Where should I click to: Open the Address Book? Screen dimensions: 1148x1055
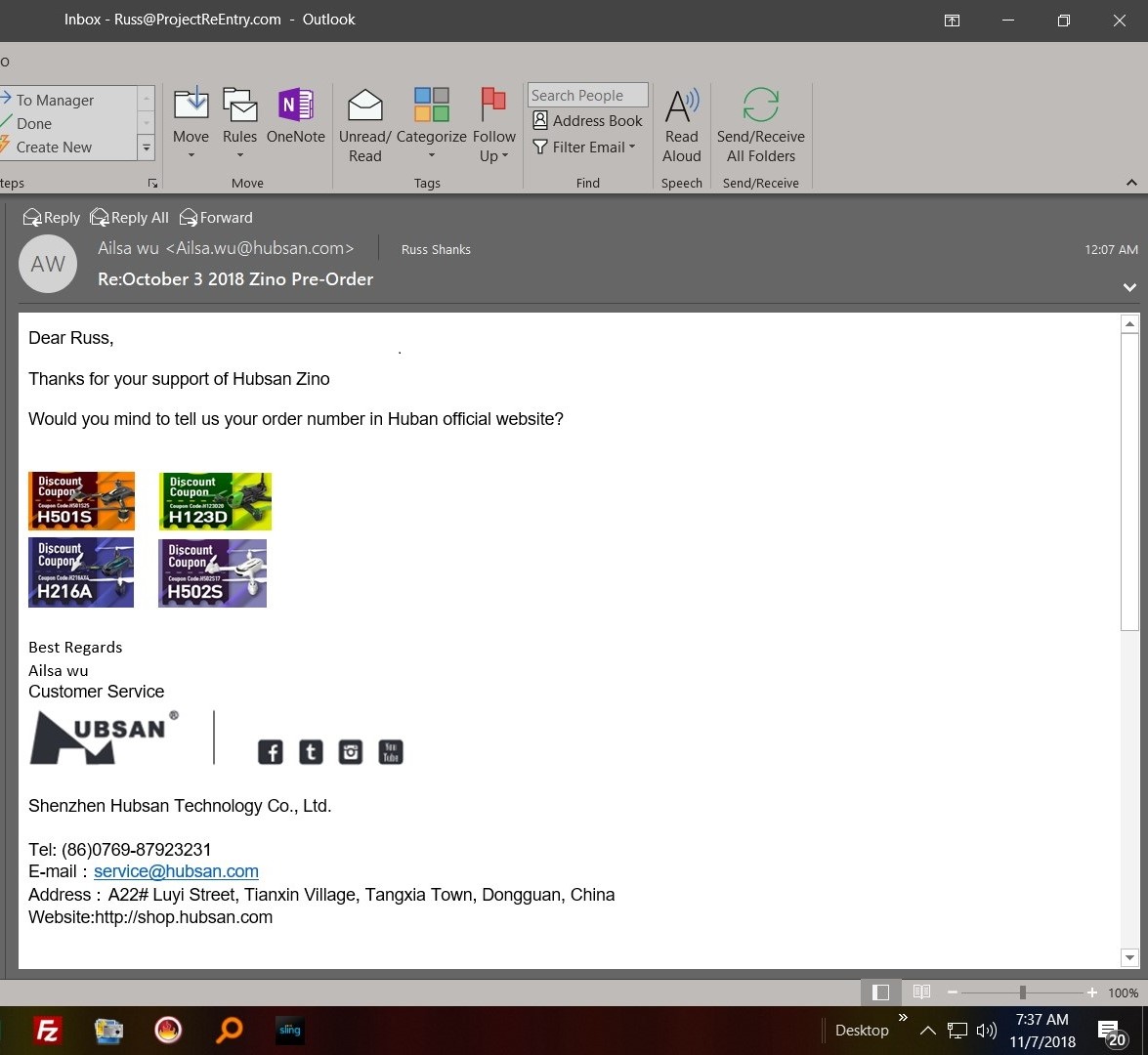point(587,121)
